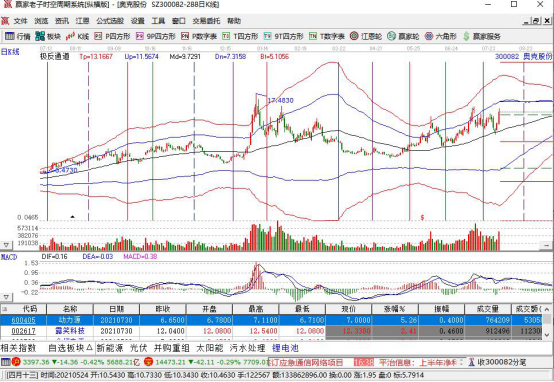Open the 板块 sector toolbar icon
The image size is (554, 382).
point(48,36)
